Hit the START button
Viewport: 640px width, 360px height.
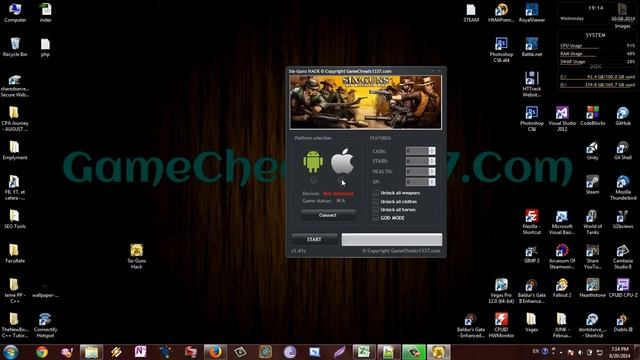click(314, 239)
